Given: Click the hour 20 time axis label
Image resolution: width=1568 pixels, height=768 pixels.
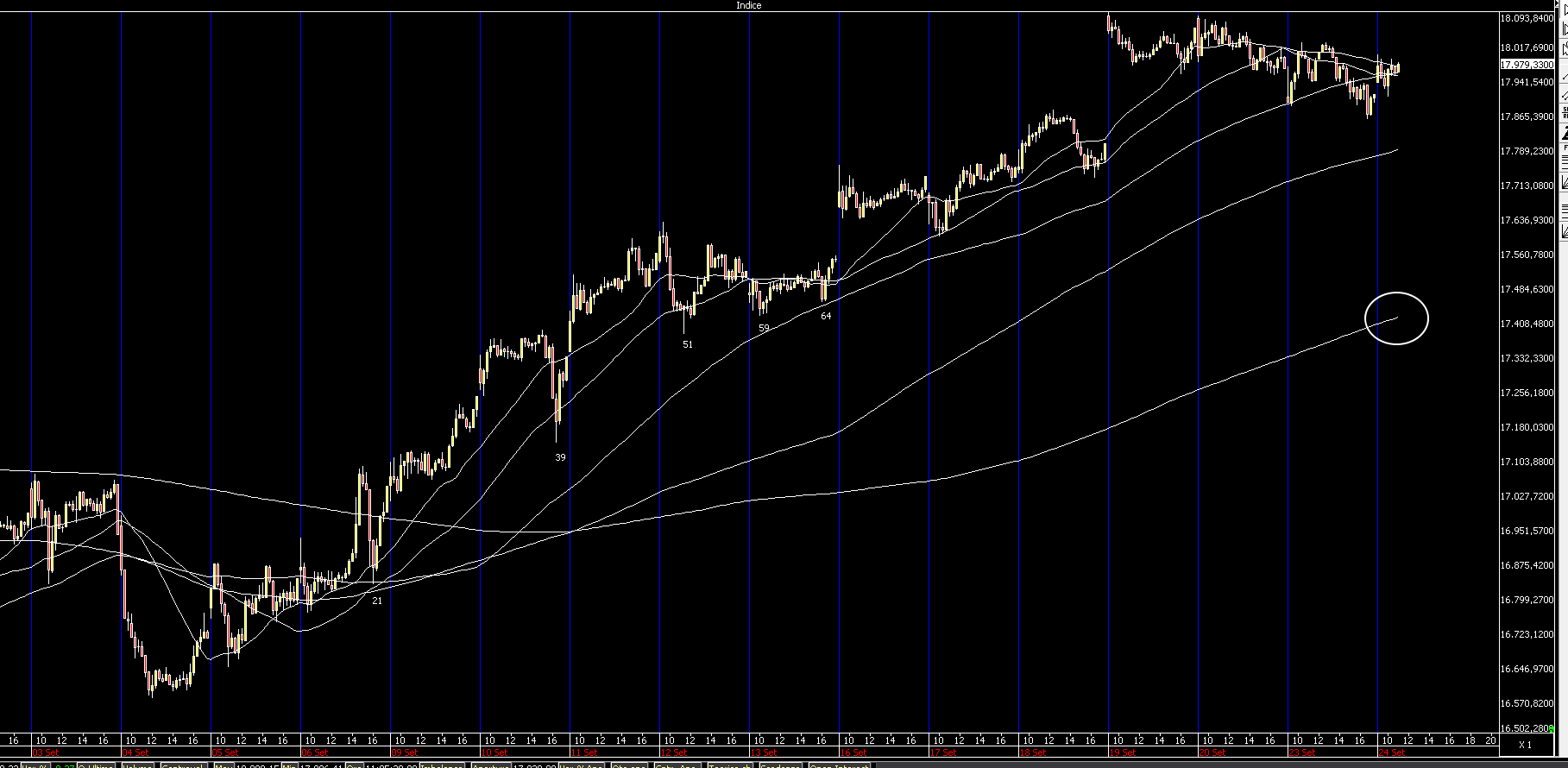Looking at the screenshot, I should (x=1491, y=740).
